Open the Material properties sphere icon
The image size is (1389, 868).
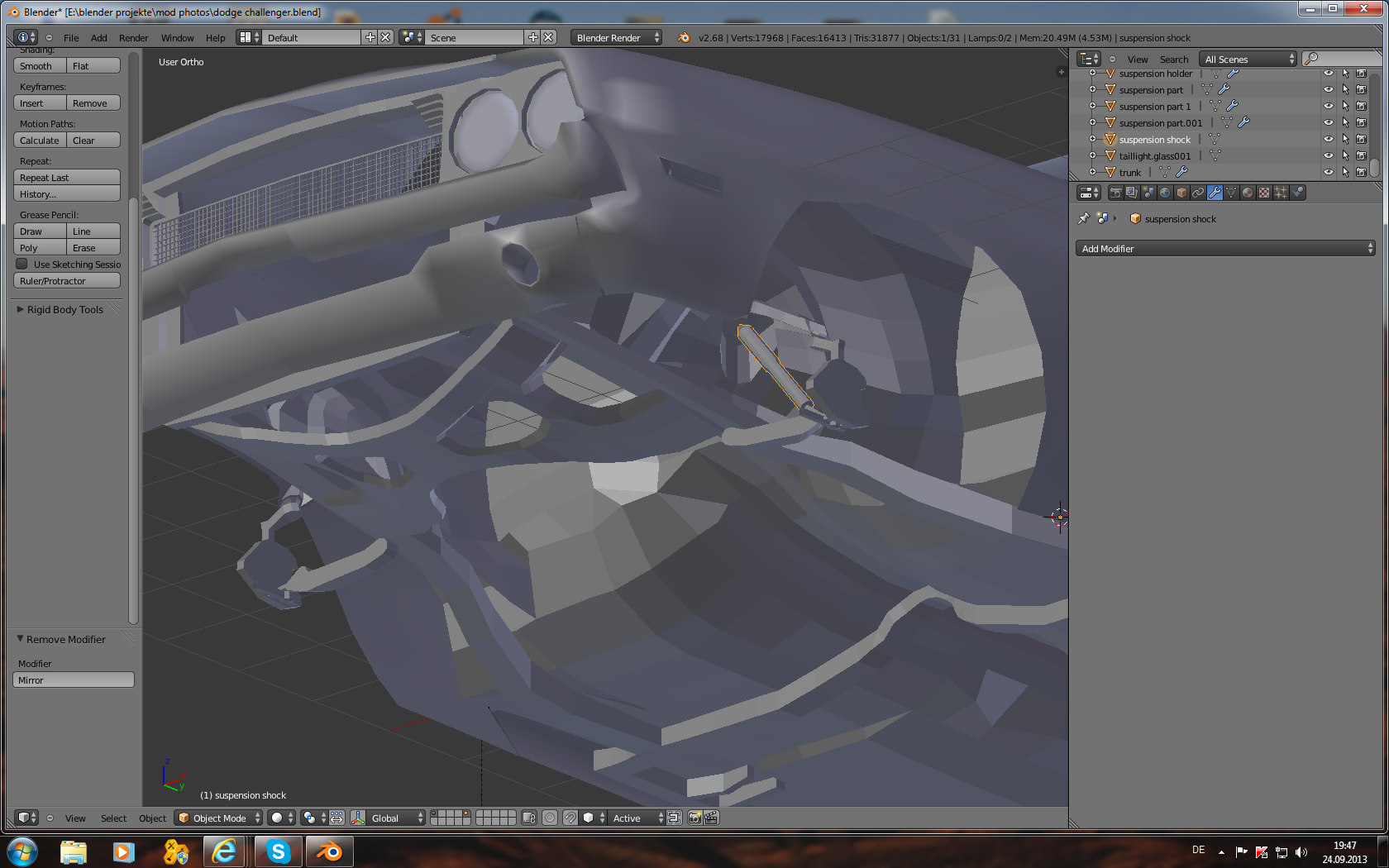click(x=1248, y=193)
